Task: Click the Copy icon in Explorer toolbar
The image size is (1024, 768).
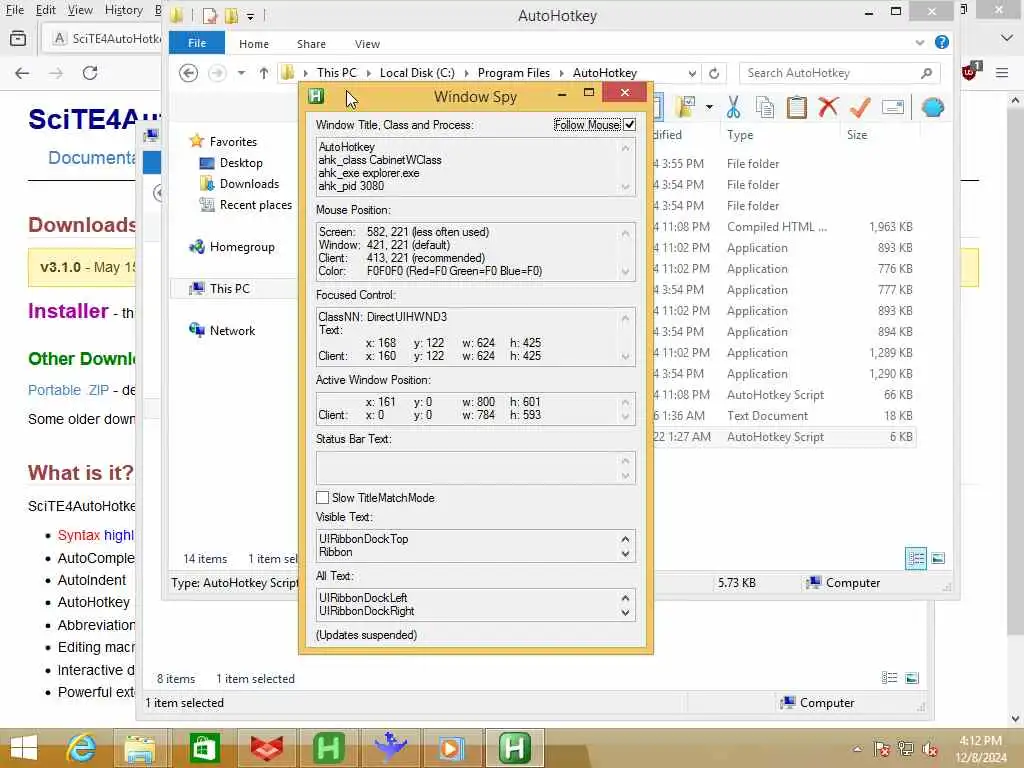Action: 765,107
